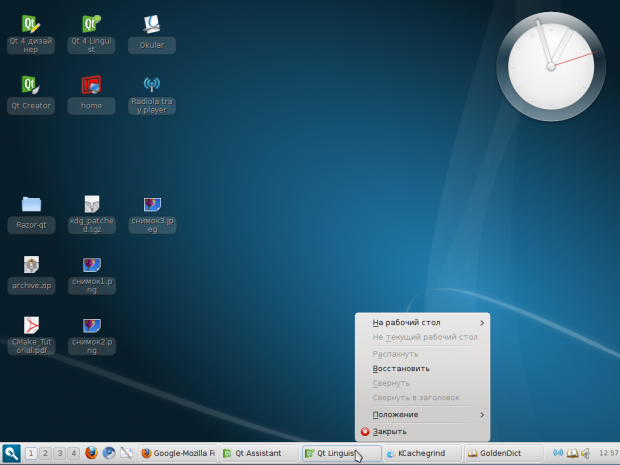Click the blue globe browser quick launch icon

tap(109, 453)
